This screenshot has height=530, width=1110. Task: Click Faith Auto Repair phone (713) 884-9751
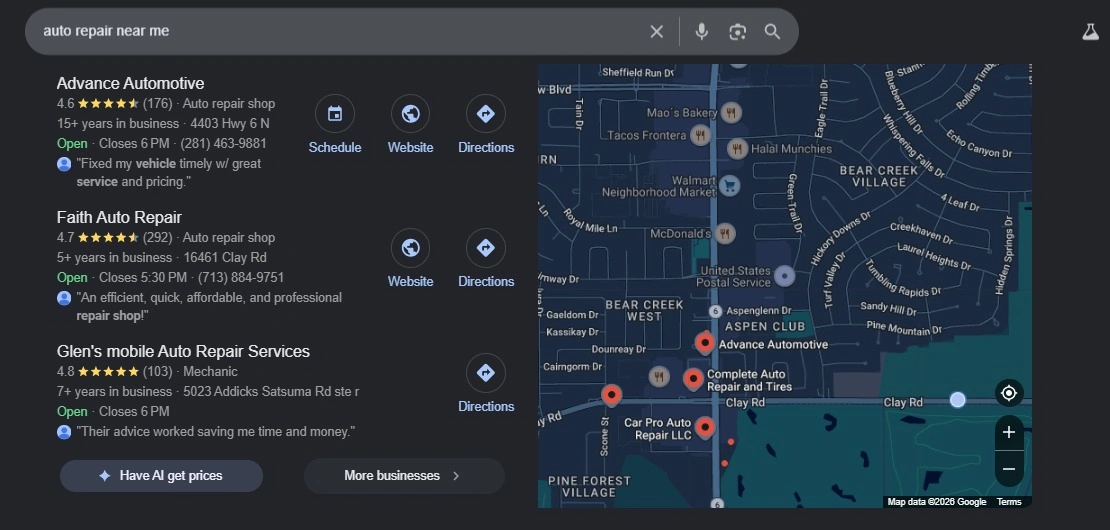click(241, 277)
